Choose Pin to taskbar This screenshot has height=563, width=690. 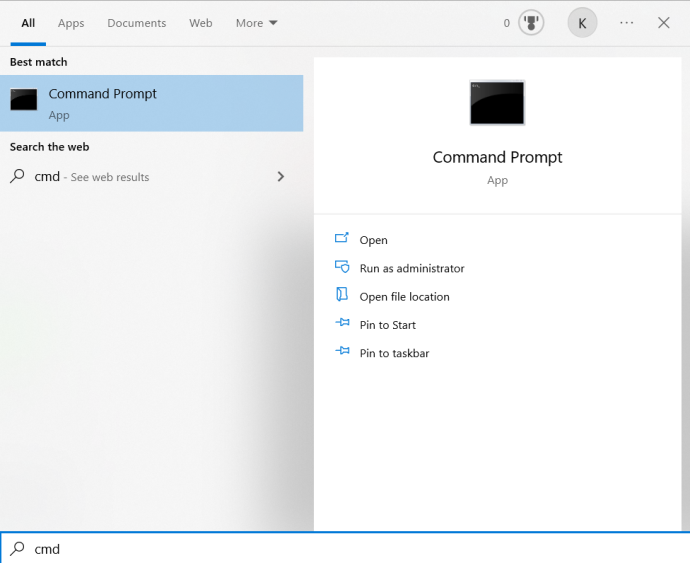point(394,353)
